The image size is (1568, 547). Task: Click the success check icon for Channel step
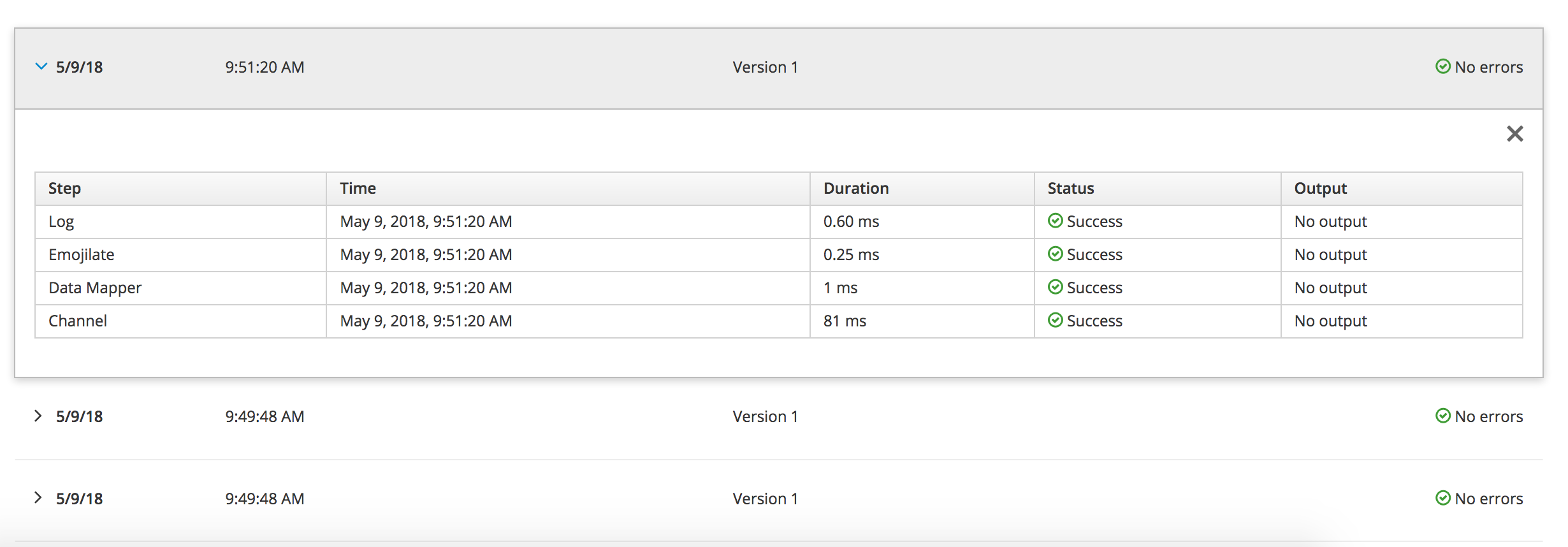point(1055,320)
